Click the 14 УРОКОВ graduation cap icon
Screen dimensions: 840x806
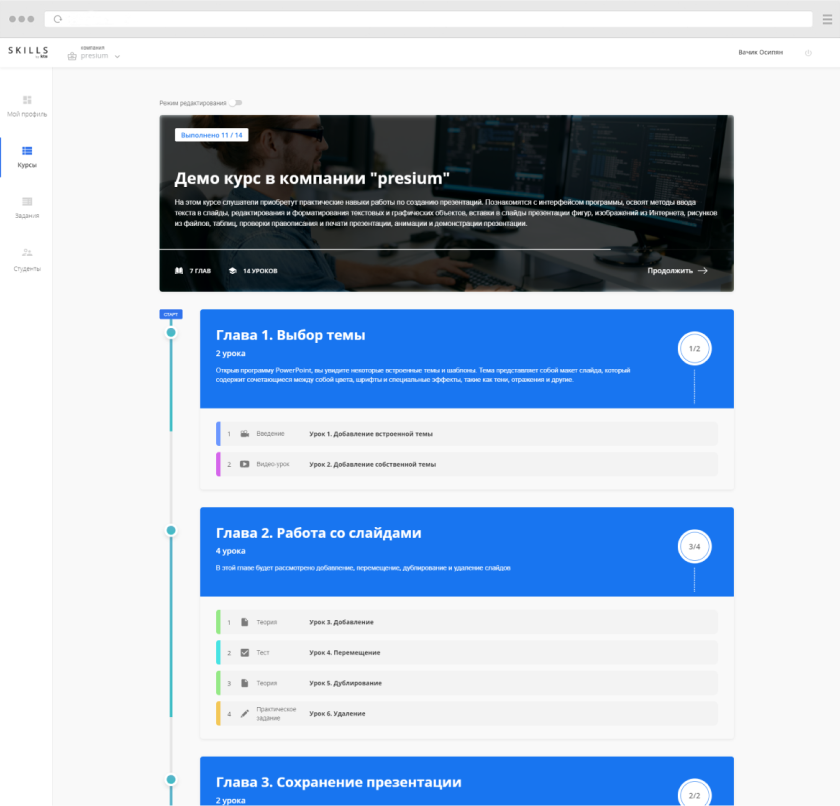[232, 270]
